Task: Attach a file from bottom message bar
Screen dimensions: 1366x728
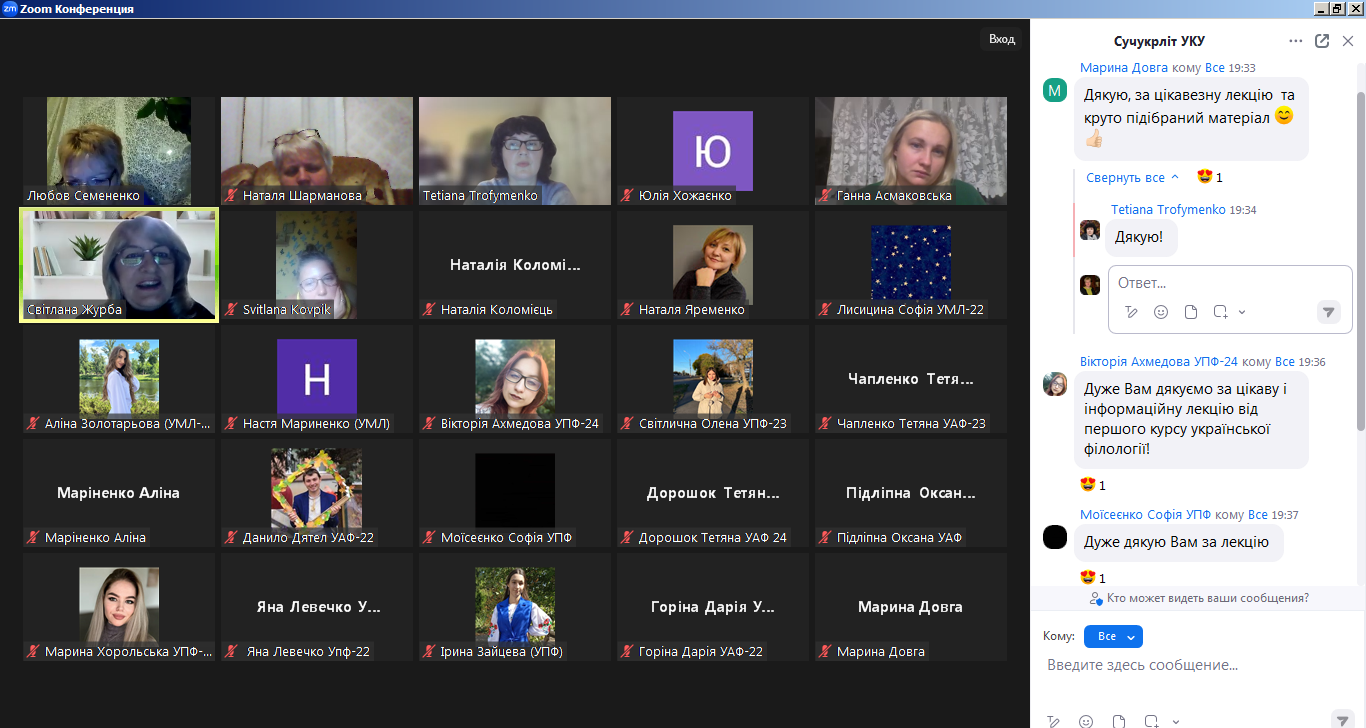Action: 1119,721
